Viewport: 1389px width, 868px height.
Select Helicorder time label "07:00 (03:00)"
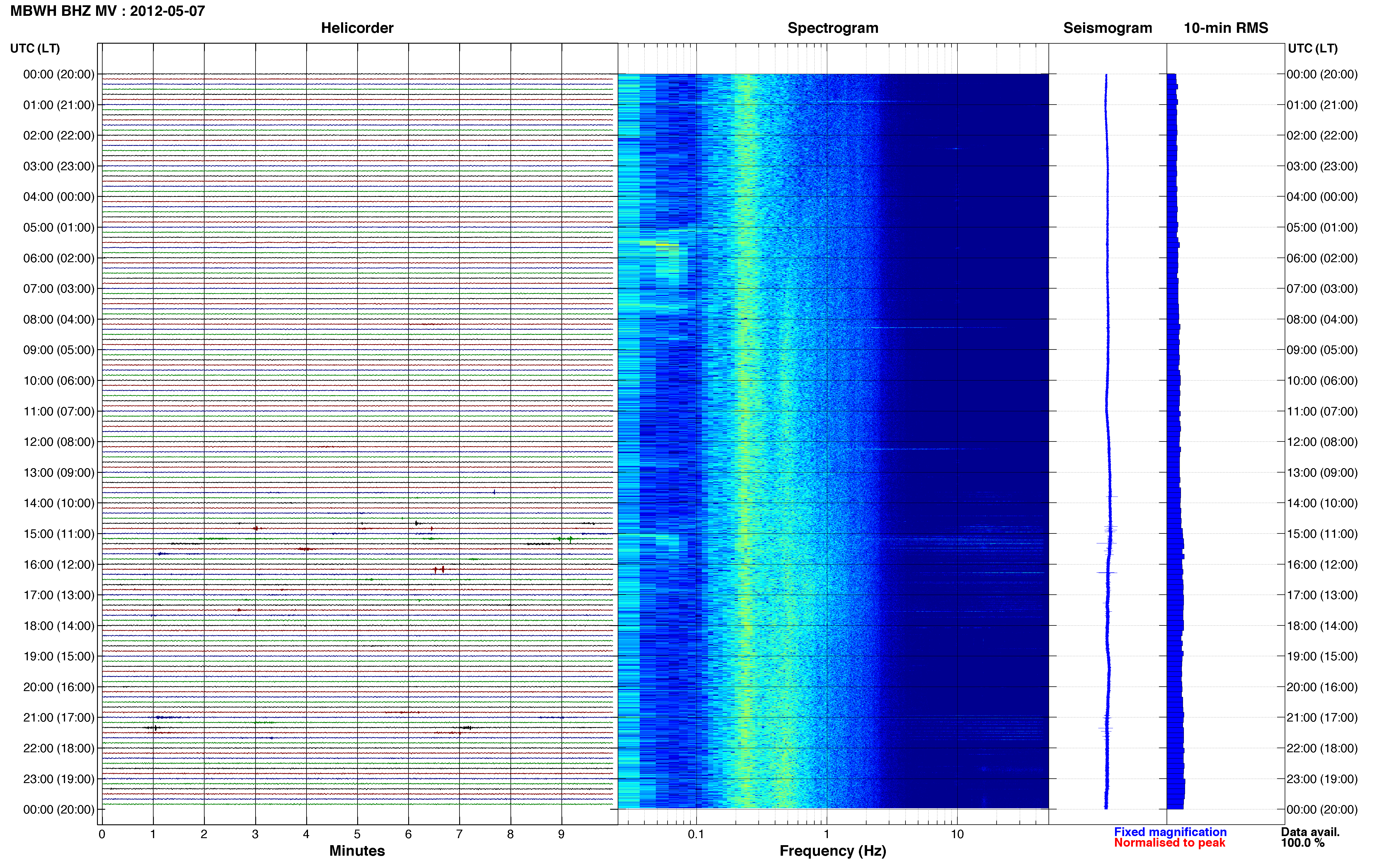click(59, 289)
